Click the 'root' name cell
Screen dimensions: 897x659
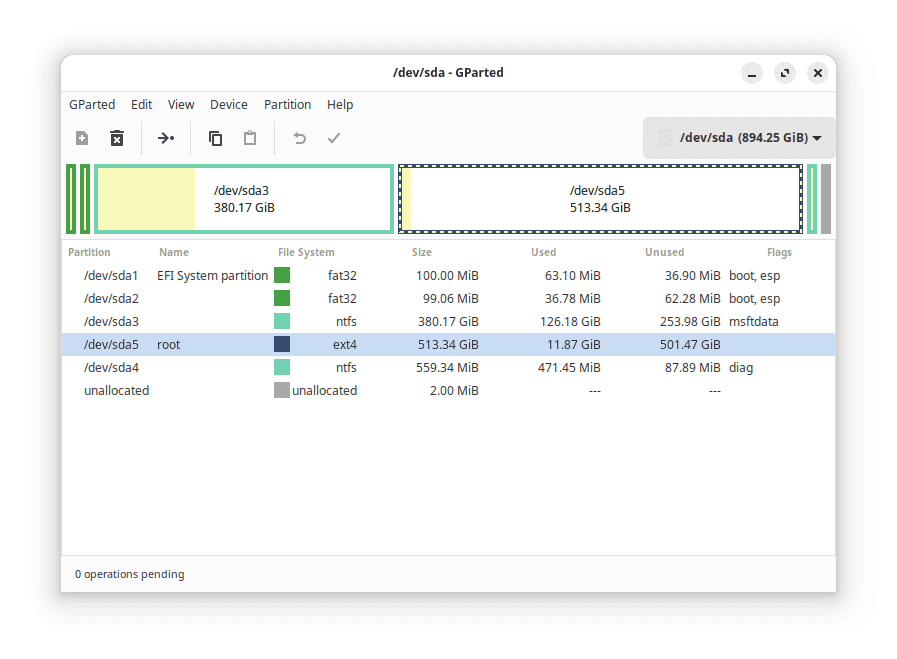[168, 344]
